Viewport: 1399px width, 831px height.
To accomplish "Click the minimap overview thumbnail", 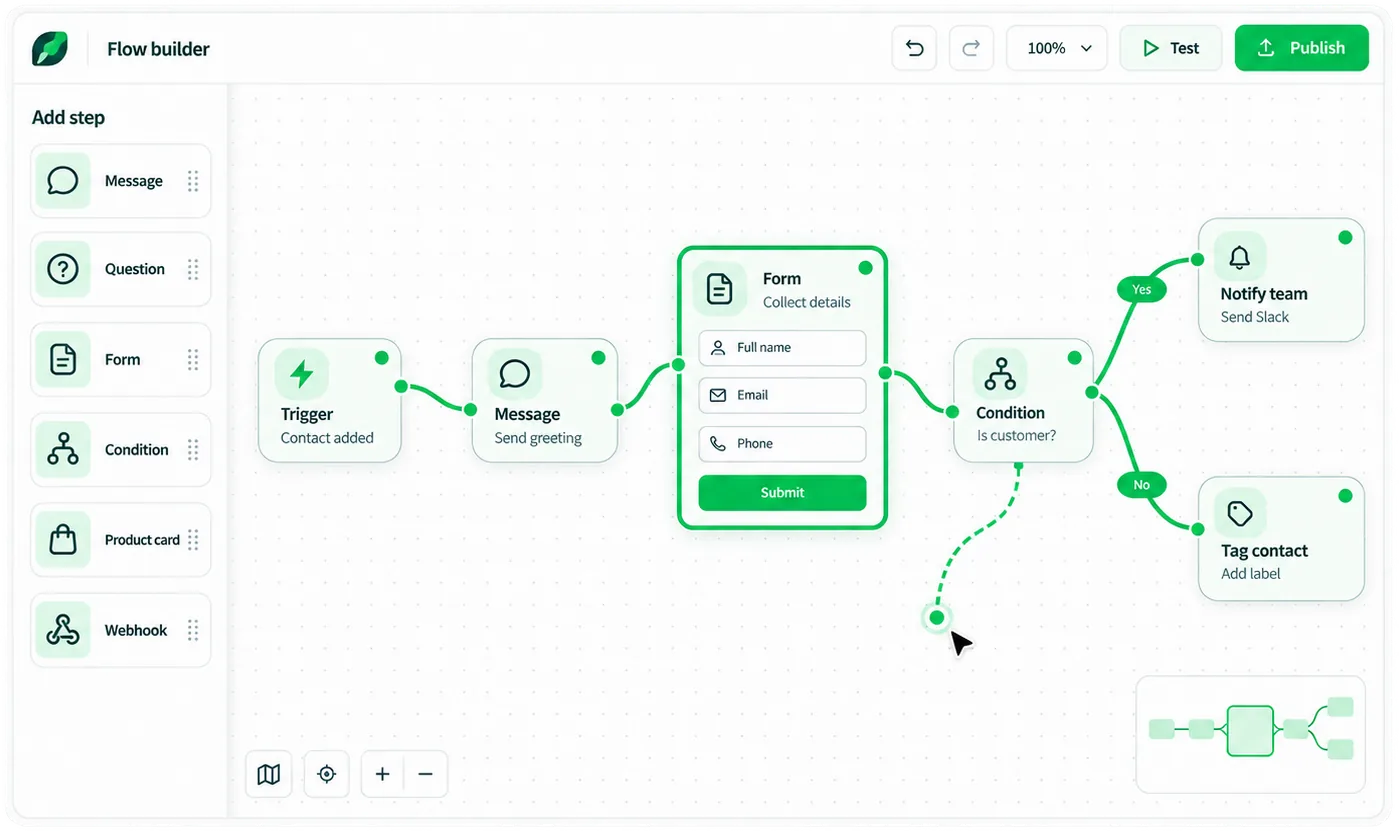I will [1251, 734].
